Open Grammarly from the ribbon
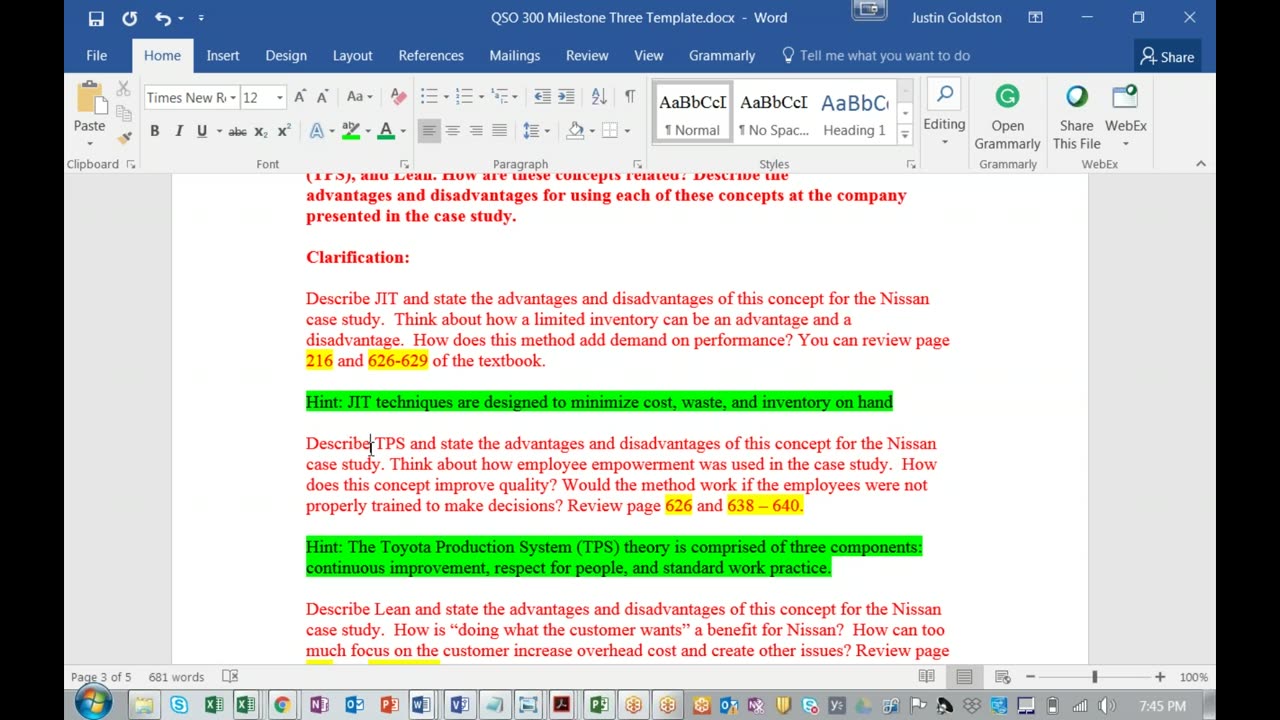Viewport: 1280px width, 720px height. [1007, 115]
